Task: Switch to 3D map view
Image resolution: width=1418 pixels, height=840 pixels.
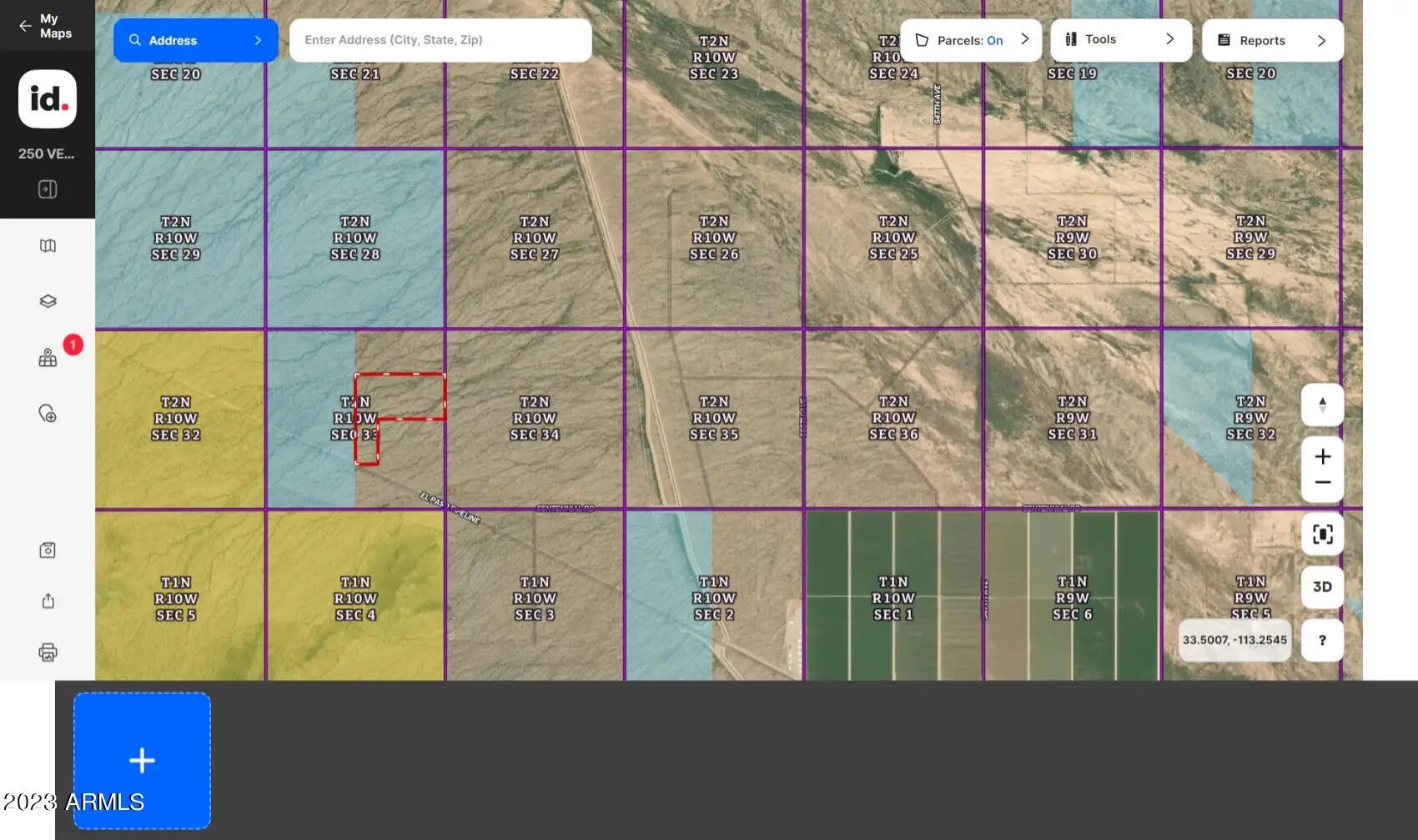Action: (x=1322, y=586)
